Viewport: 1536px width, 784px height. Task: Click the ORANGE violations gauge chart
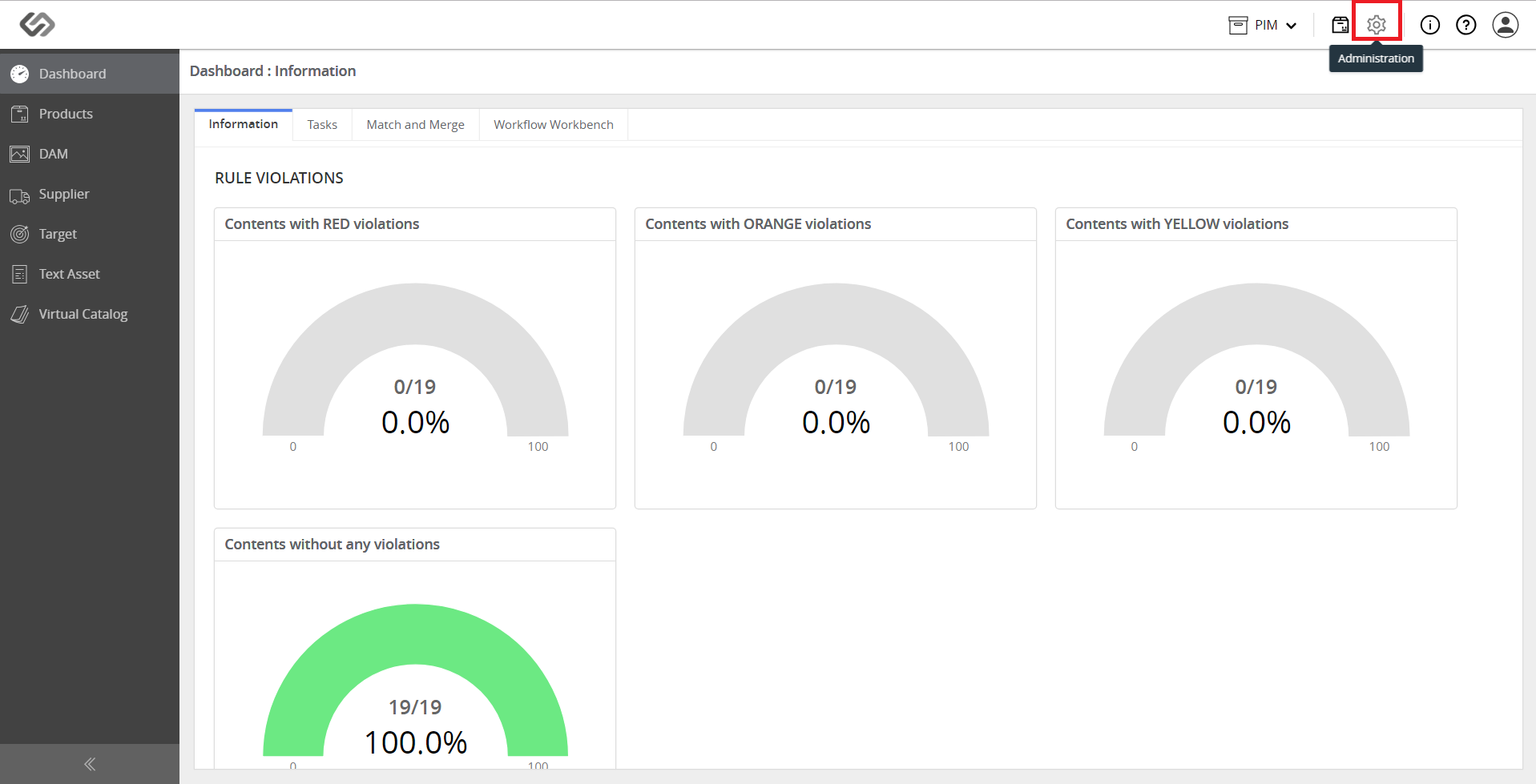click(x=836, y=360)
